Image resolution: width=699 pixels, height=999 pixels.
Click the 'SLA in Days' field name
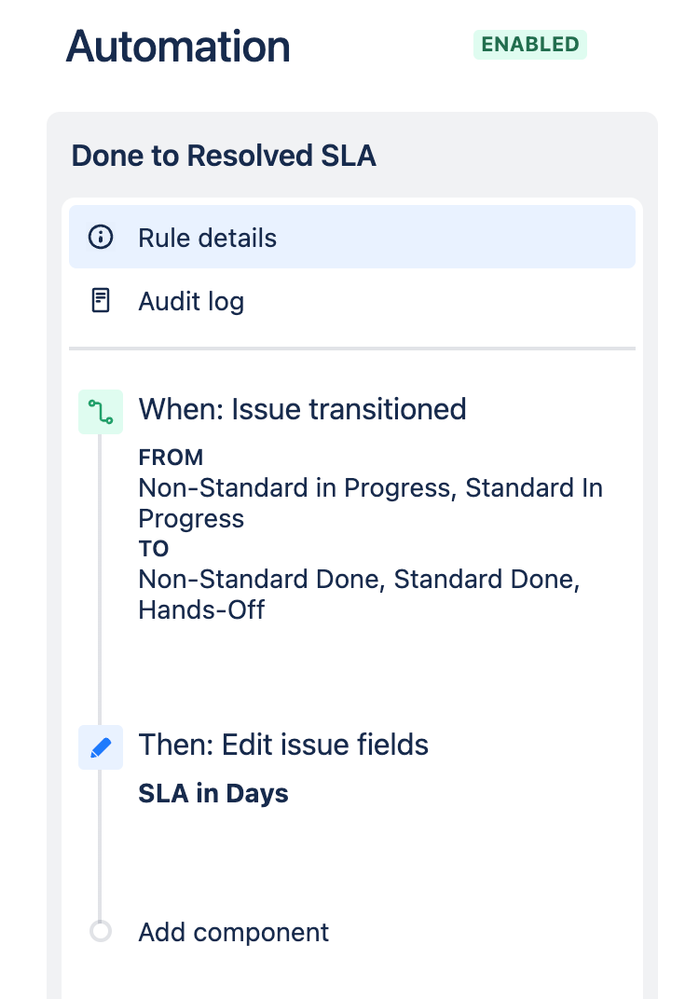pyautogui.click(x=213, y=794)
